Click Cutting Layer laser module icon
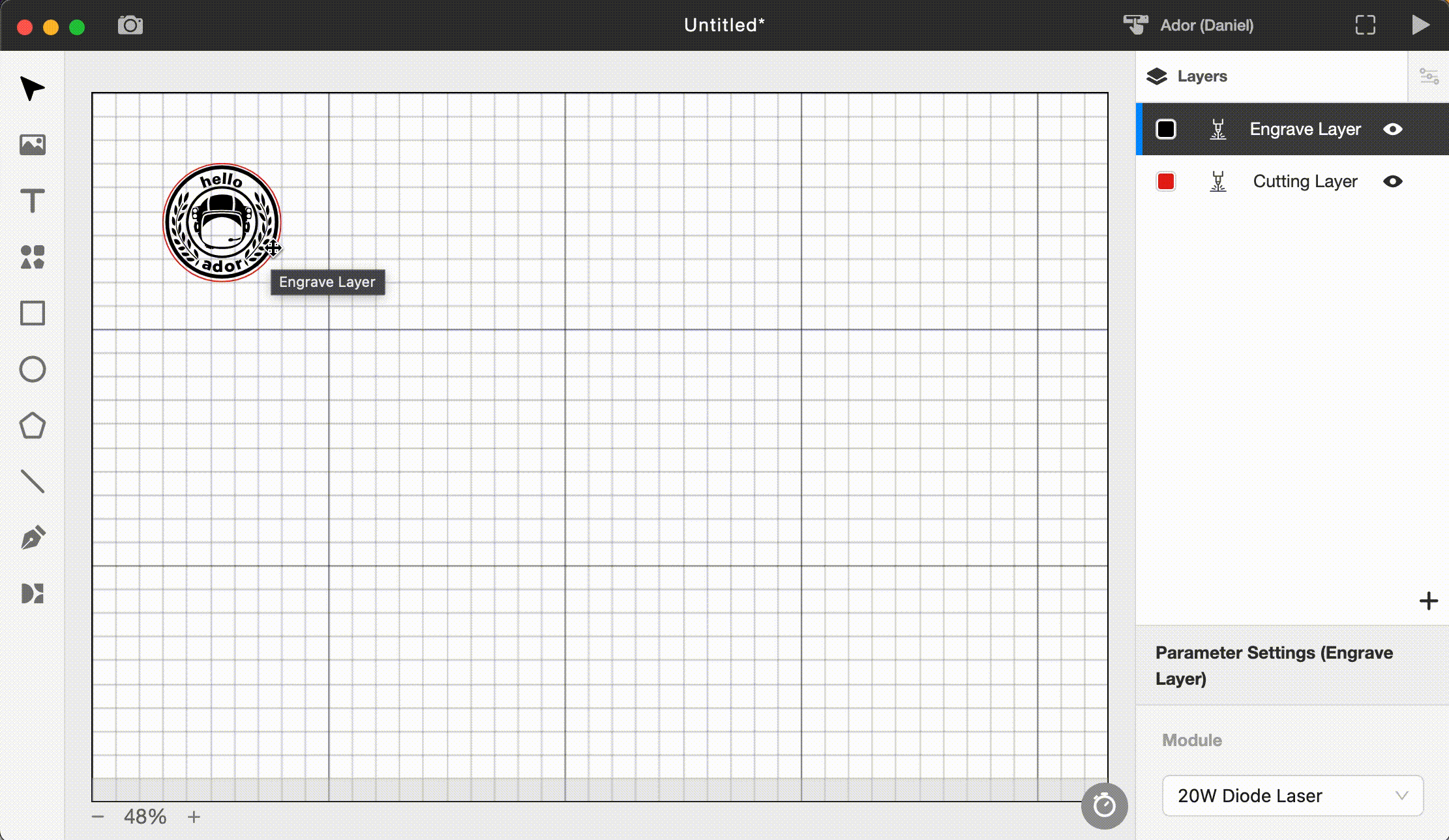1449x840 pixels. pos(1217,181)
